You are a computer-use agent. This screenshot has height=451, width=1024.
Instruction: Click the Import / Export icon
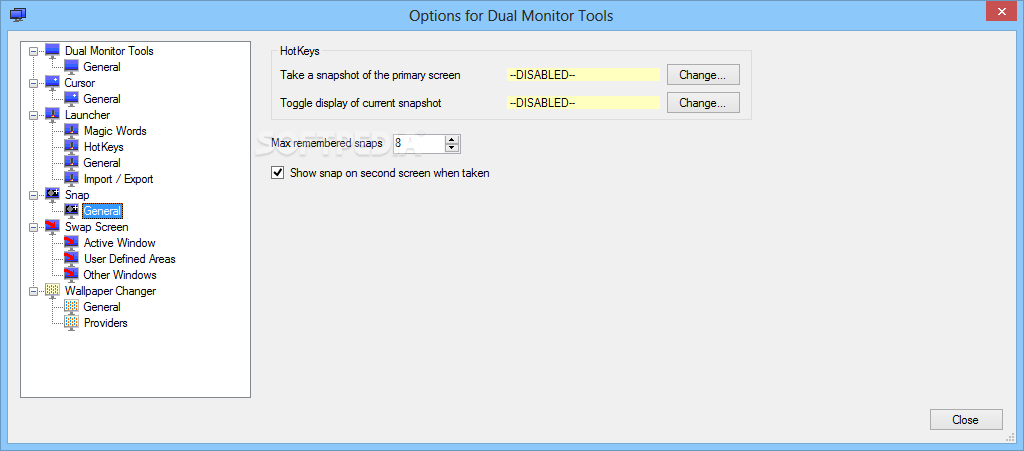(x=71, y=179)
